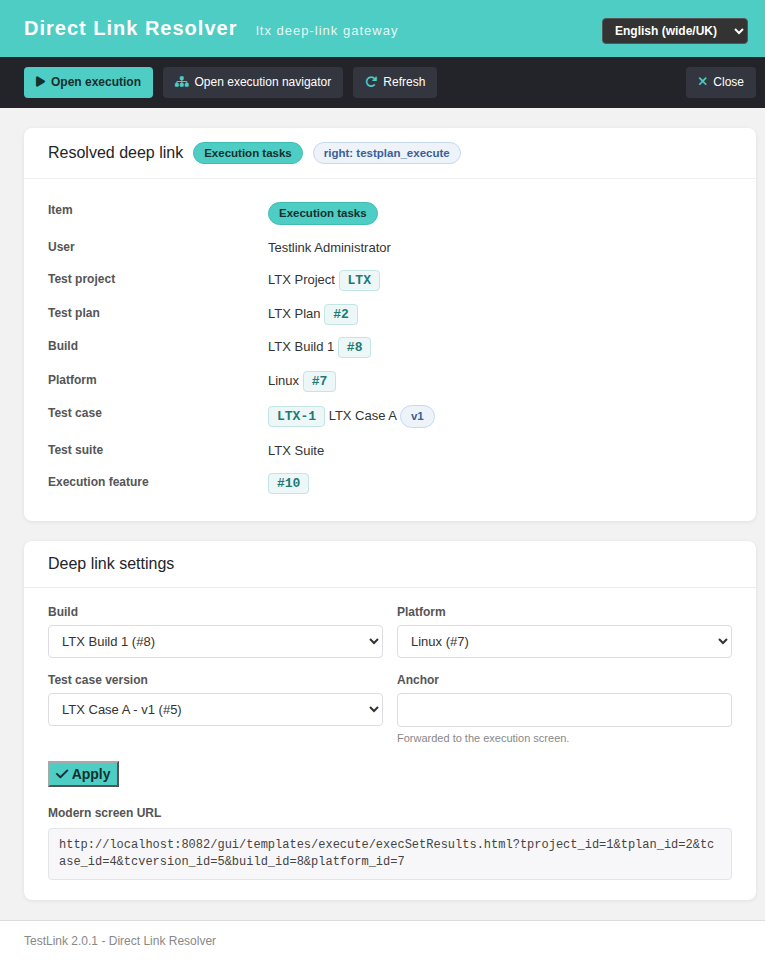Click the Apply button text

91,774
